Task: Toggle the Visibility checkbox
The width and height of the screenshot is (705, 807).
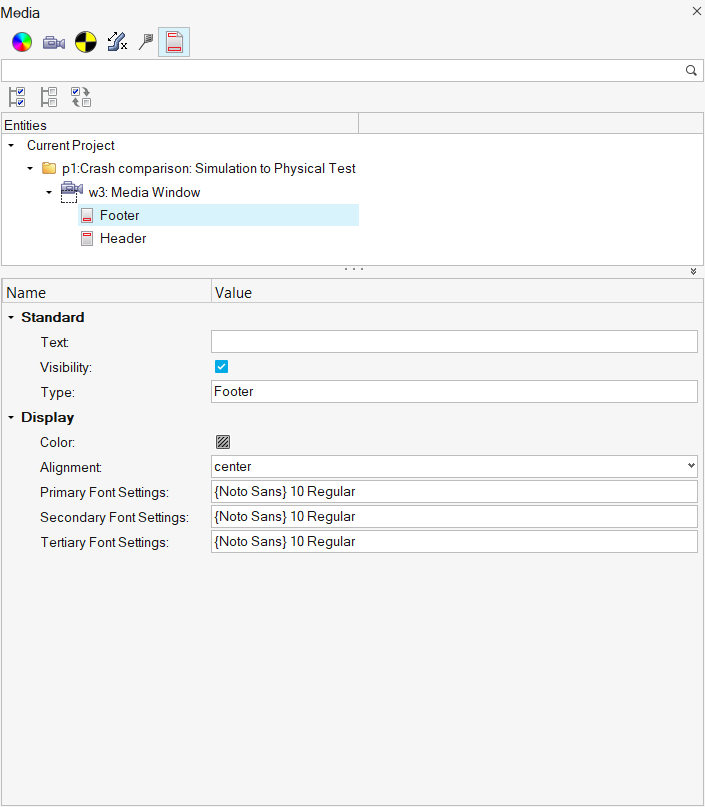Action: coord(222,367)
